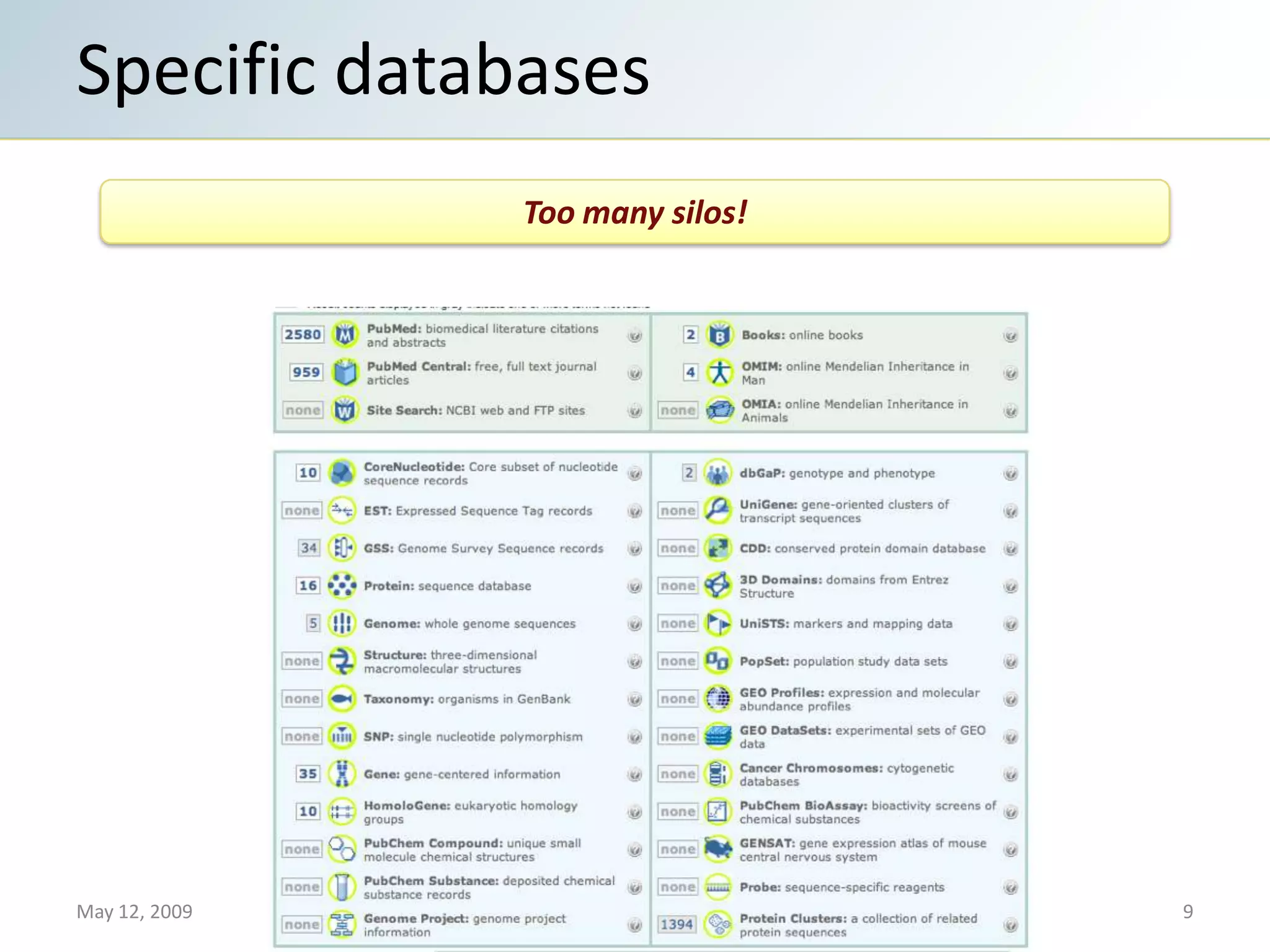1270x952 pixels.
Task: Click 'Site Search: NCBI web and FTP sites'
Action: click(x=476, y=410)
